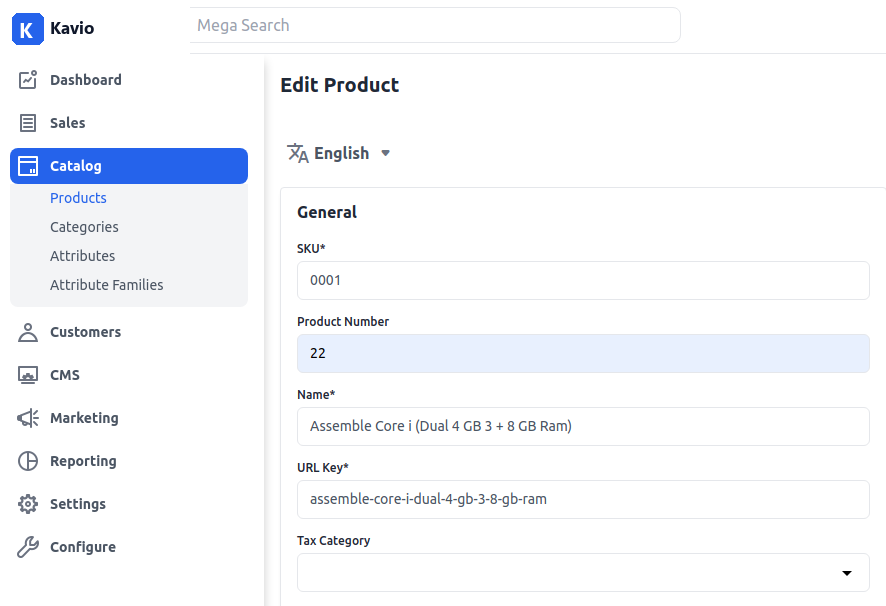Open the English language dropdown

click(339, 153)
